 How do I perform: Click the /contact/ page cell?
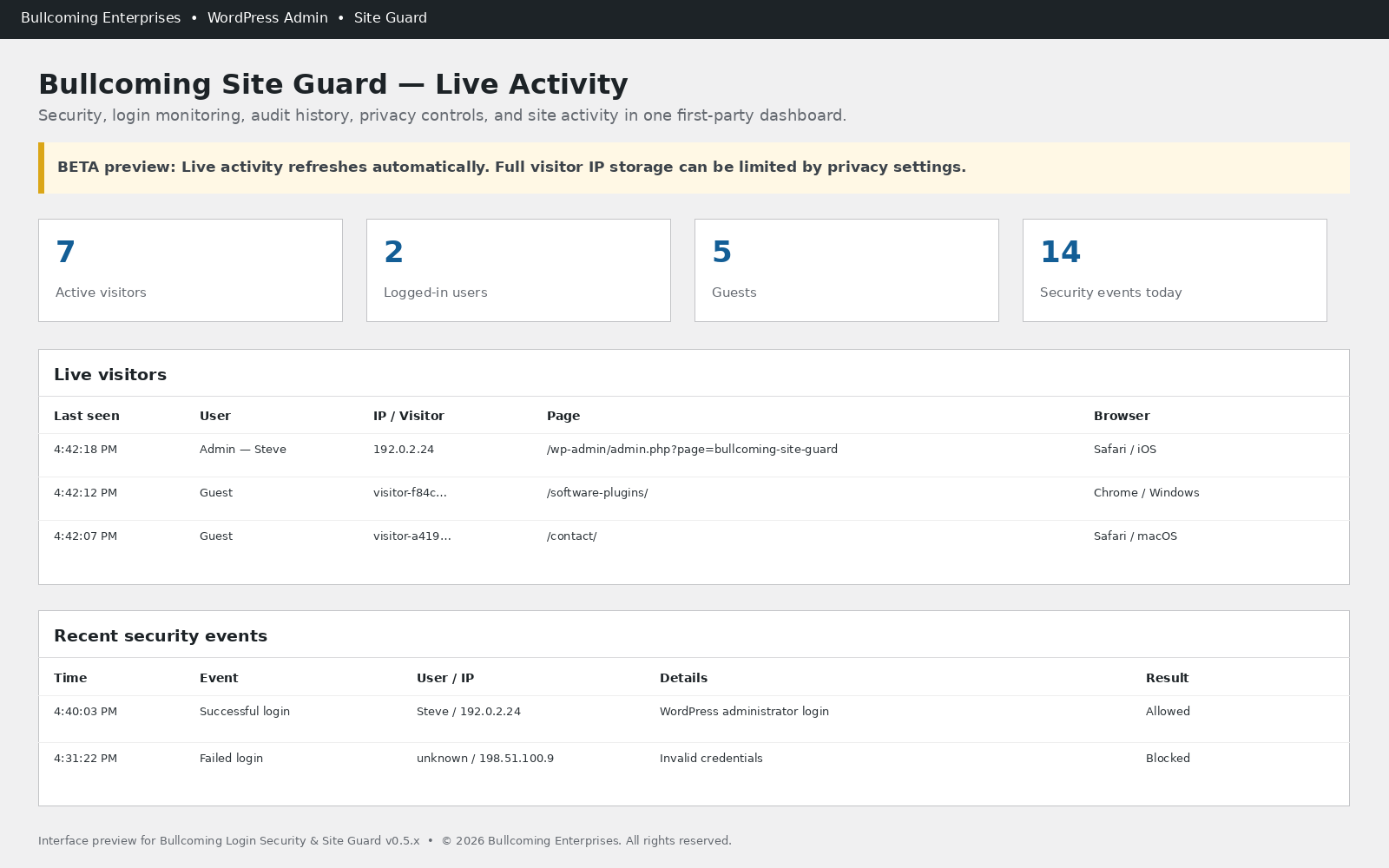point(571,536)
